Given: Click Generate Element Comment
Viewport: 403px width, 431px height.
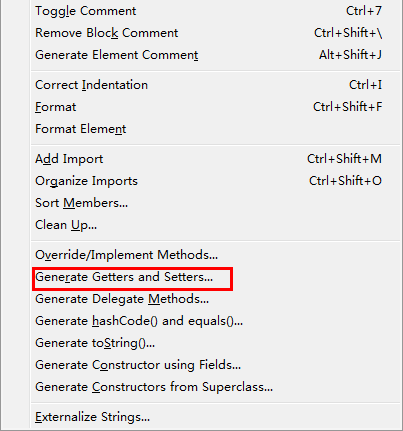Looking at the screenshot, I should 215,55.
